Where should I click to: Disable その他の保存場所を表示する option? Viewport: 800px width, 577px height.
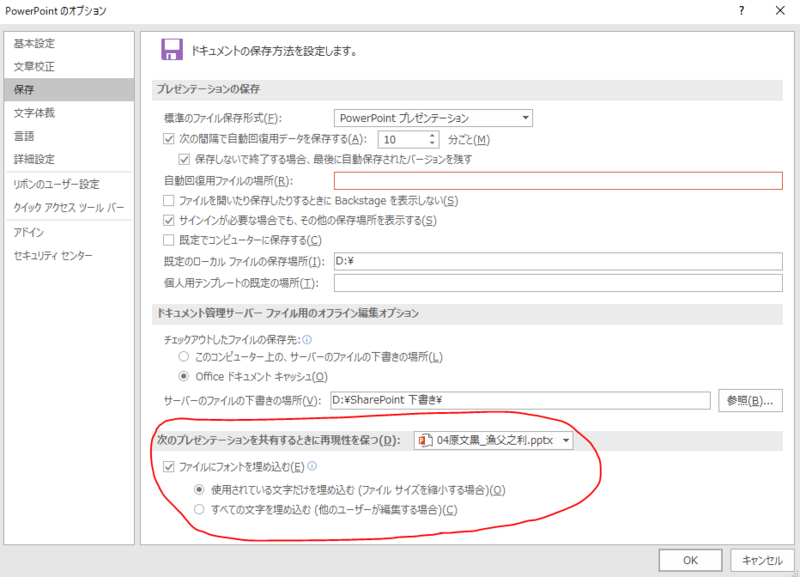[x=170, y=222]
